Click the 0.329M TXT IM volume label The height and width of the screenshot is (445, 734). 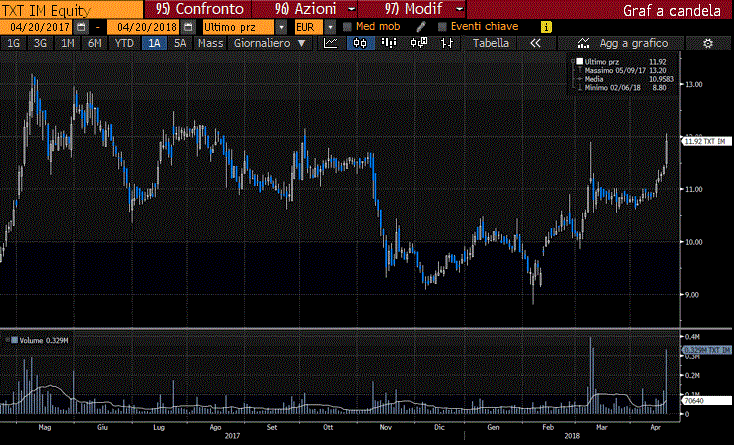pyautogui.click(x=707, y=350)
